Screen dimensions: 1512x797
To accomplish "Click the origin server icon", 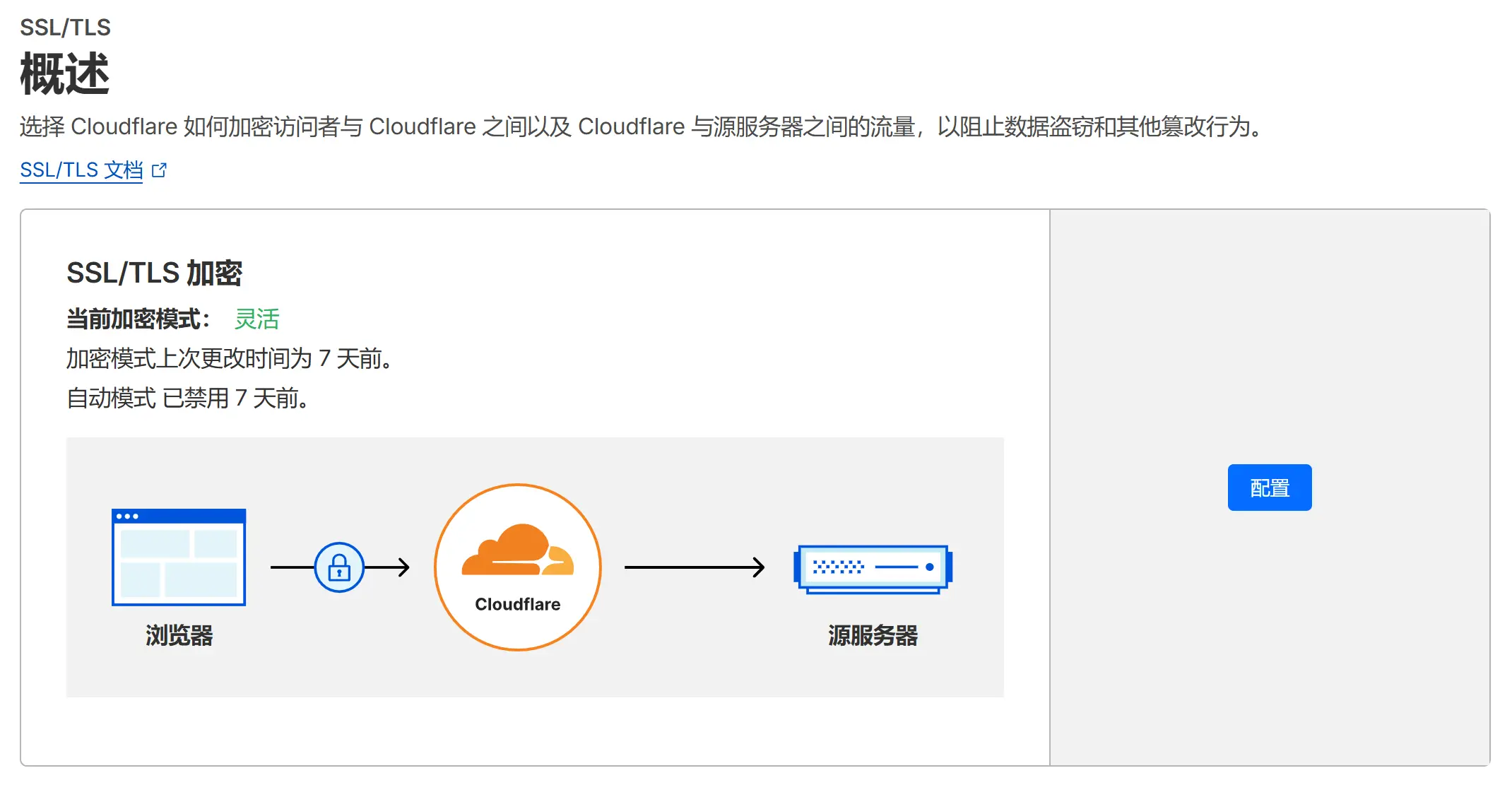I will pos(873,569).
